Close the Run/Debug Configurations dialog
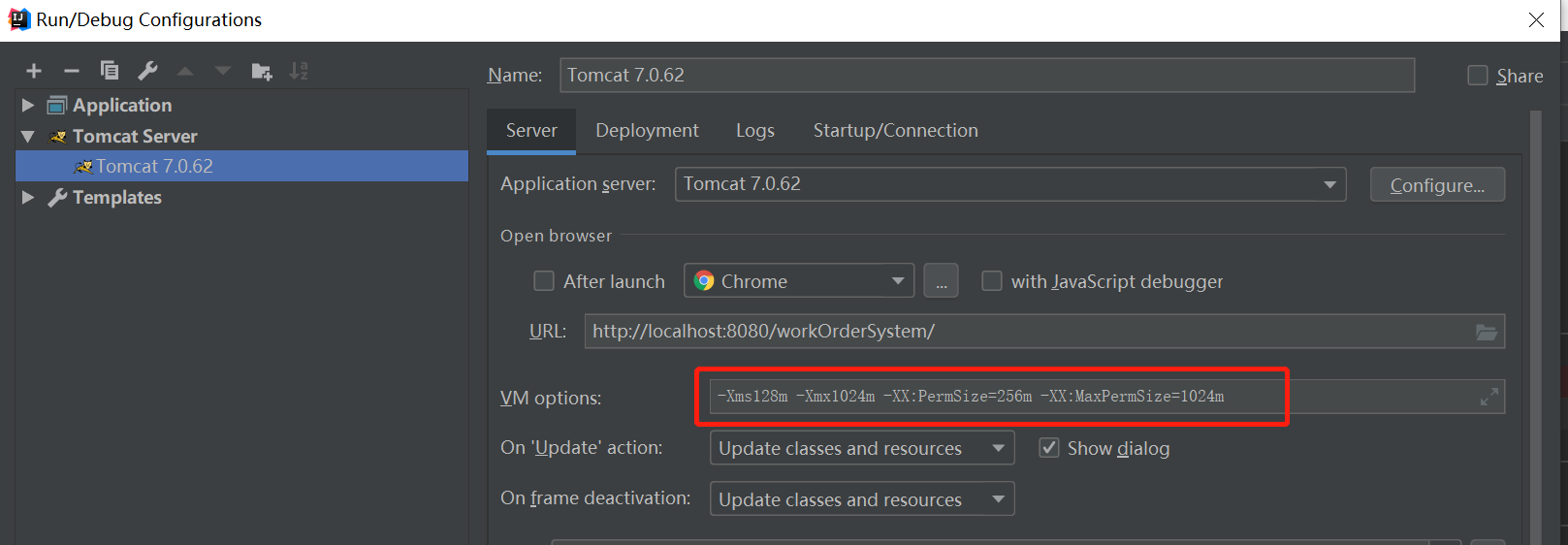Image resolution: width=1568 pixels, height=545 pixels. (x=1536, y=19)
